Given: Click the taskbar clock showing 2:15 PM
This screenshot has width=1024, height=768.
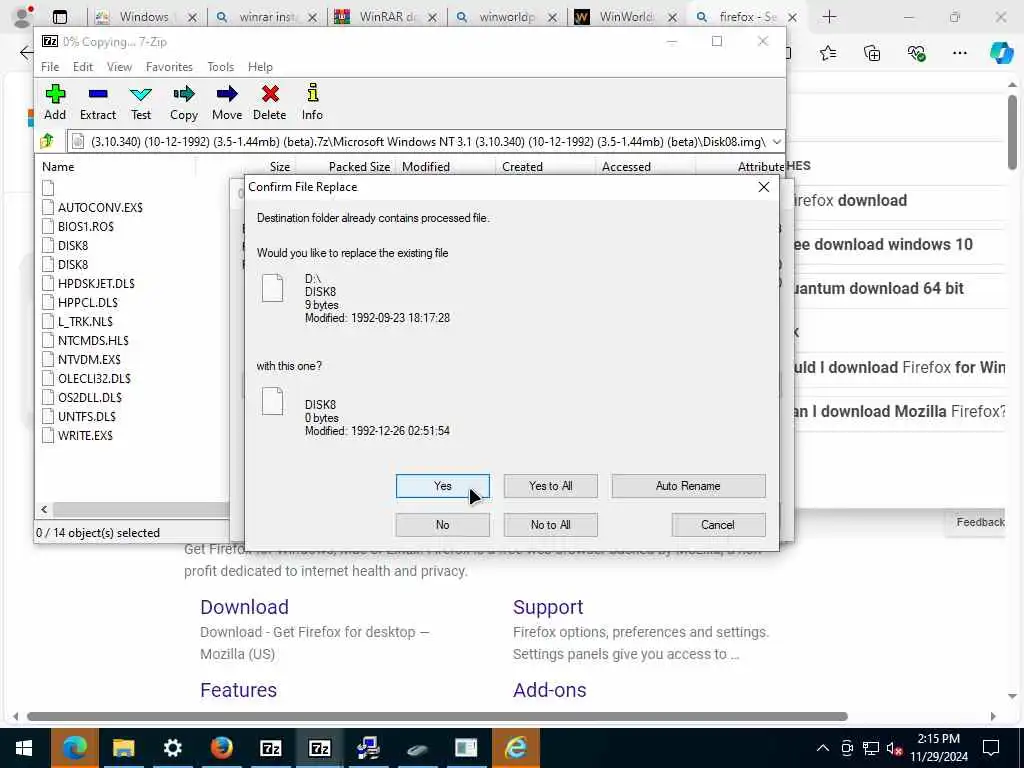Looking at the screenshot, I should coord(938,748).
